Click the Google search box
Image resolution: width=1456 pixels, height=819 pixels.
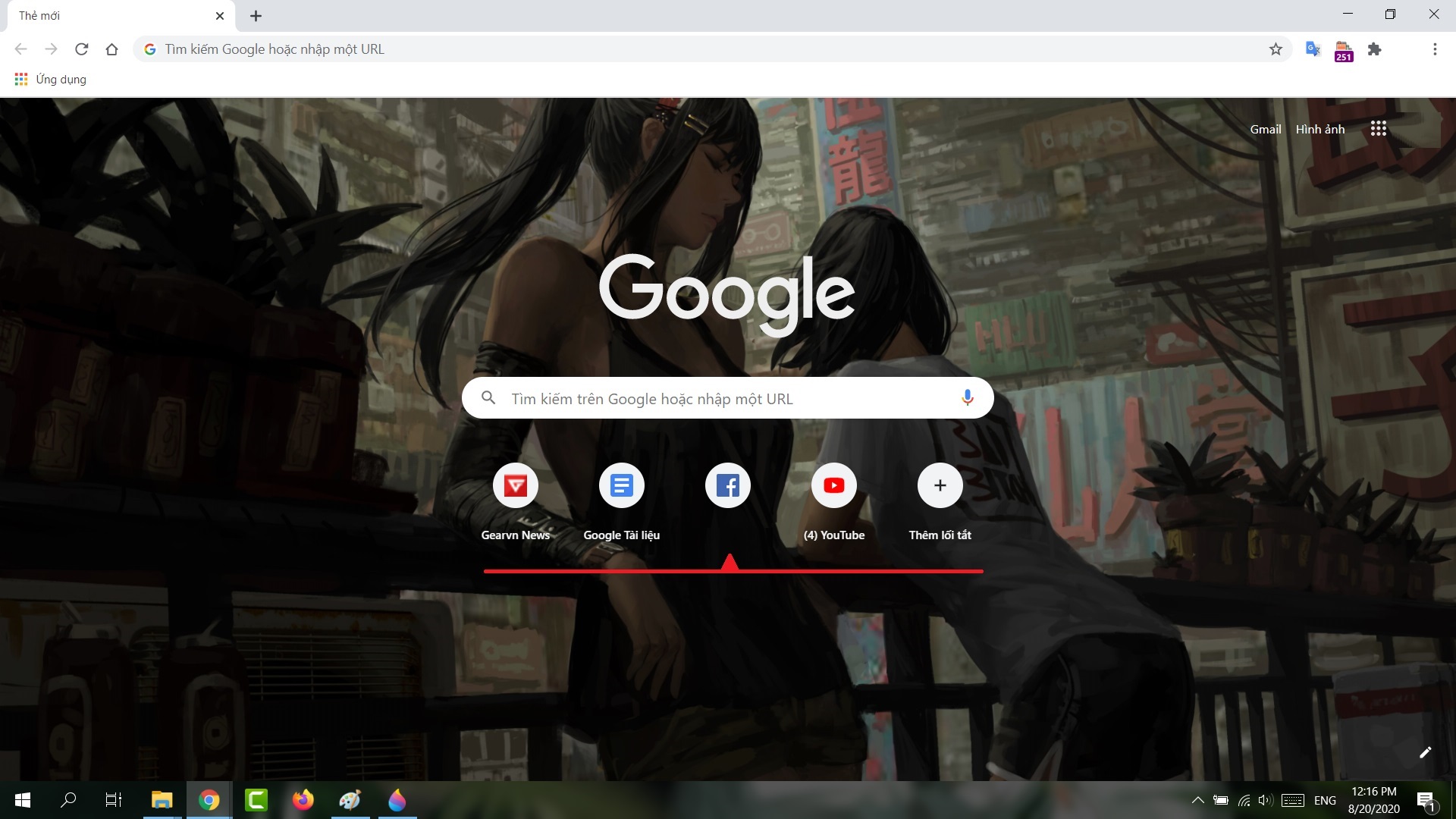(x=727, y=398)
